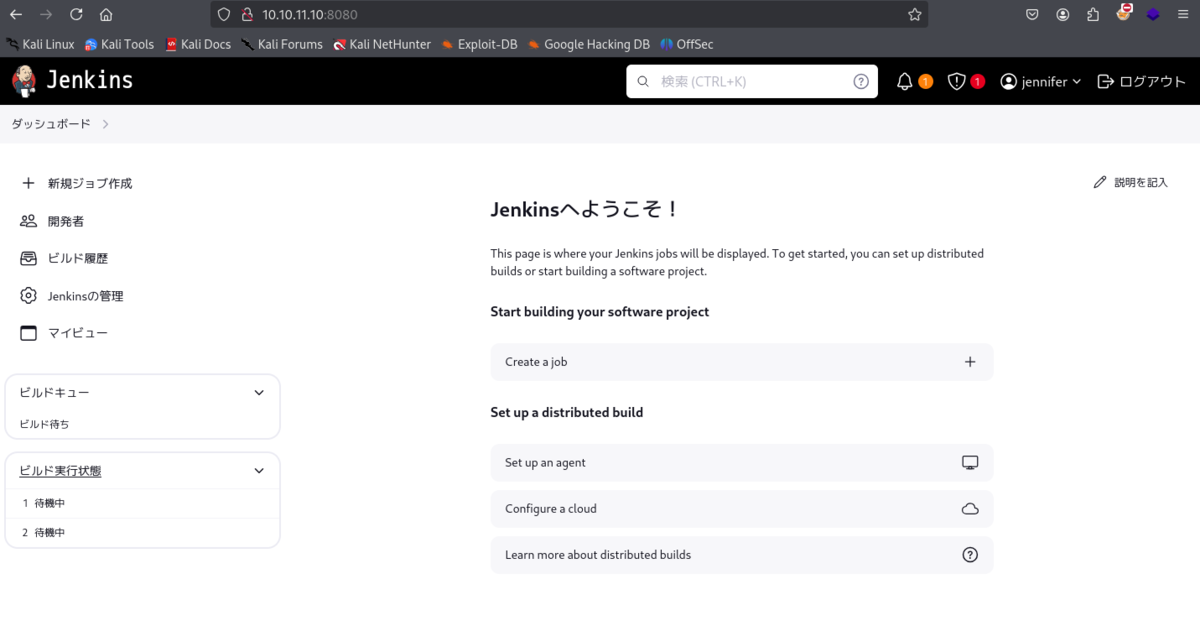The height and width of the screenshot is (626, 1200).
Task: Click the inbox icon beside ビルド履歴
Action: [28, 258]
